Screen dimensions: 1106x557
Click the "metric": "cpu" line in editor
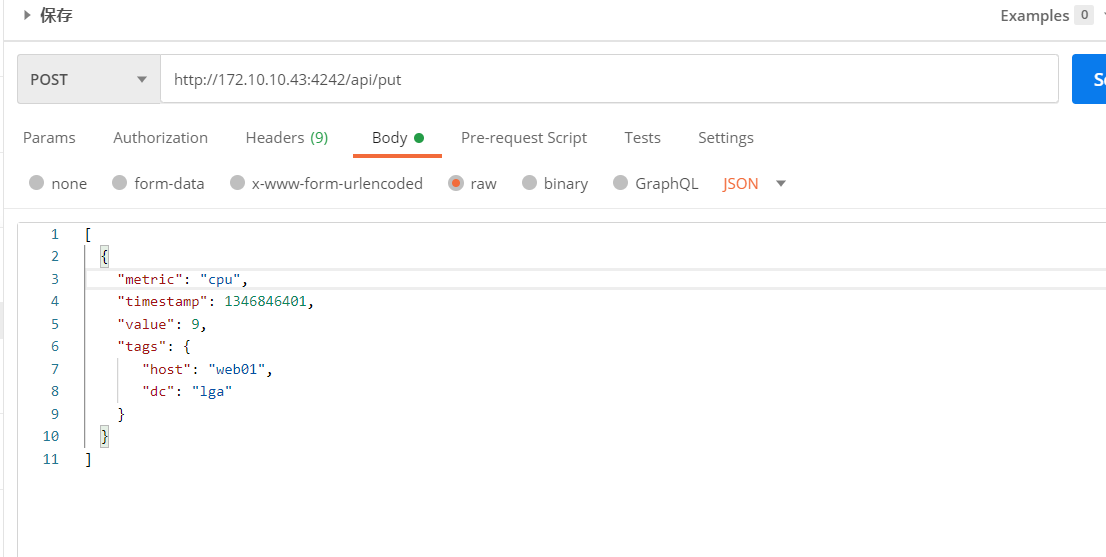[x=183, y=278]
